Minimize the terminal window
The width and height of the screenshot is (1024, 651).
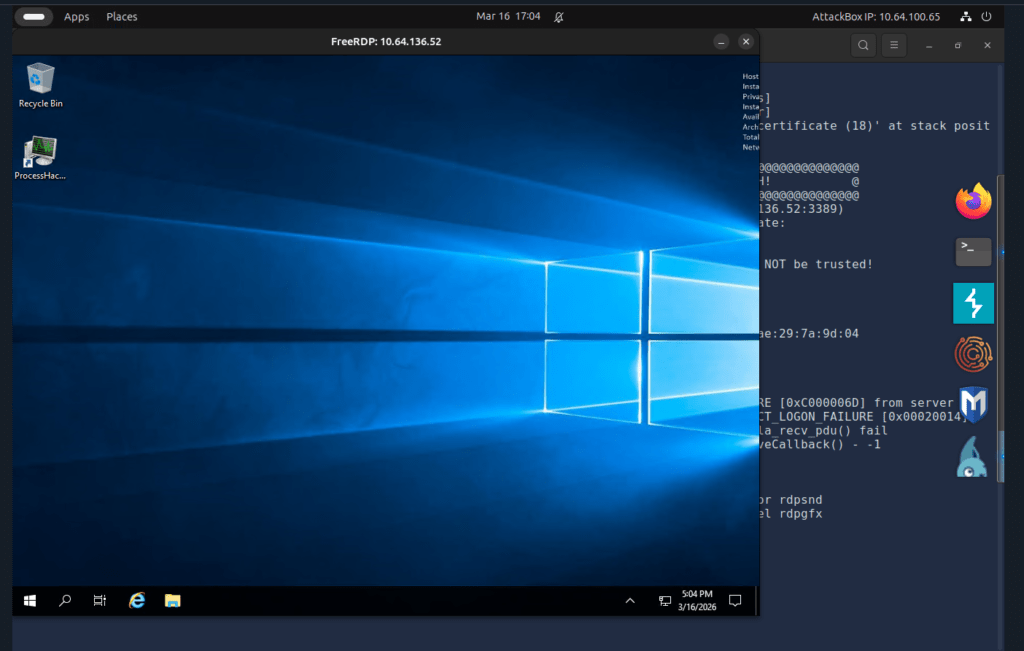point(929,46)
